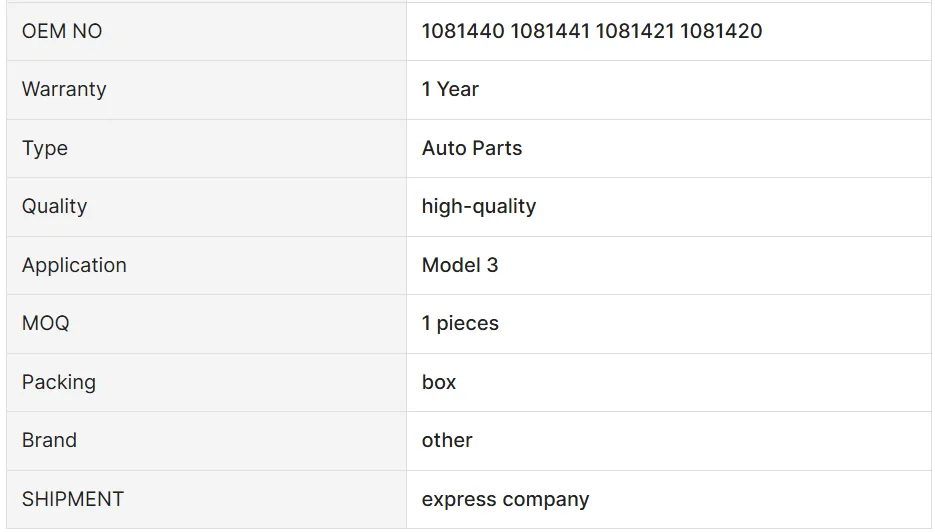Select the Model 3 value
The width and height of the screenshot is (935, 532).
(x=460, y=265)
